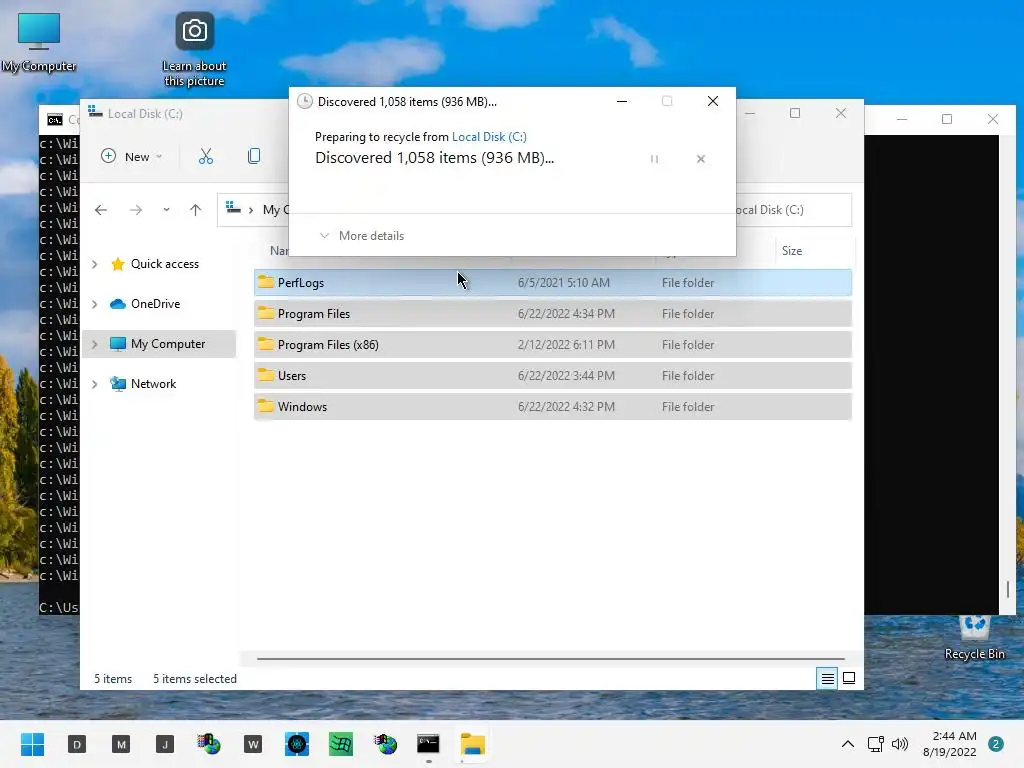Click the PerfLogs folder icon

pyautogui.click(x=266, y=282)
